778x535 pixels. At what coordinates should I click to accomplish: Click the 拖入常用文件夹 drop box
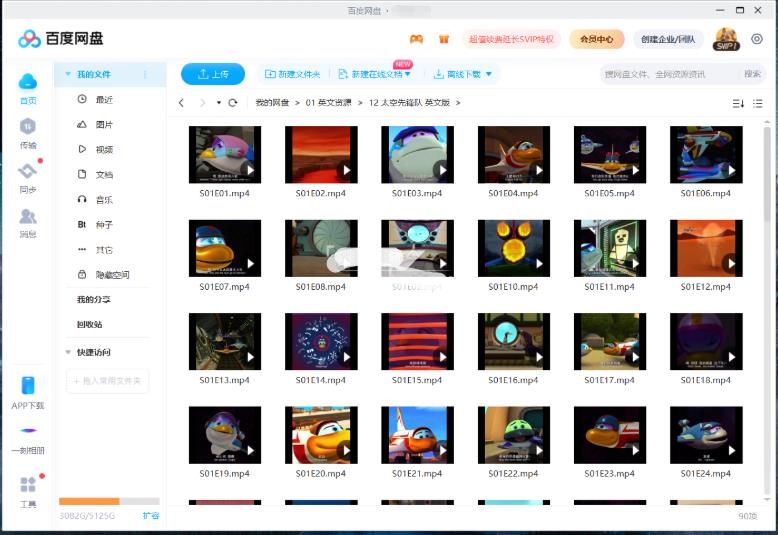[107, 381]
